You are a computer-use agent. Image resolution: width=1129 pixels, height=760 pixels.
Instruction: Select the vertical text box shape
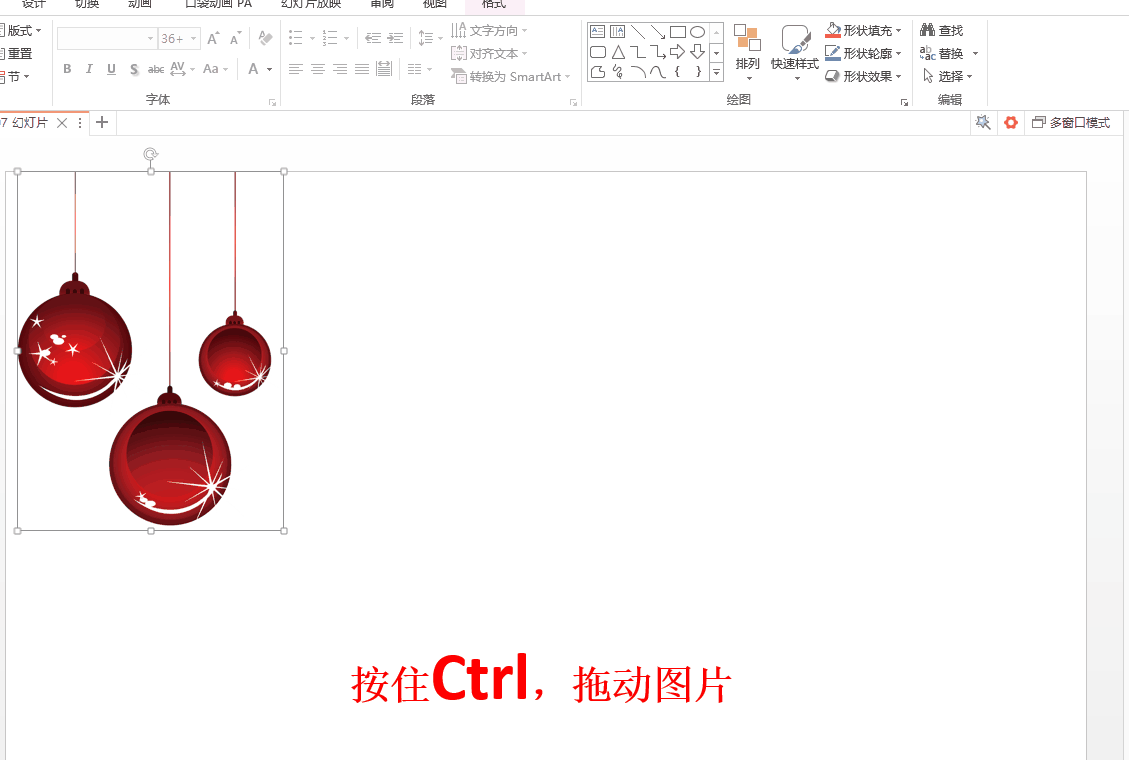[x=618, y=32]
